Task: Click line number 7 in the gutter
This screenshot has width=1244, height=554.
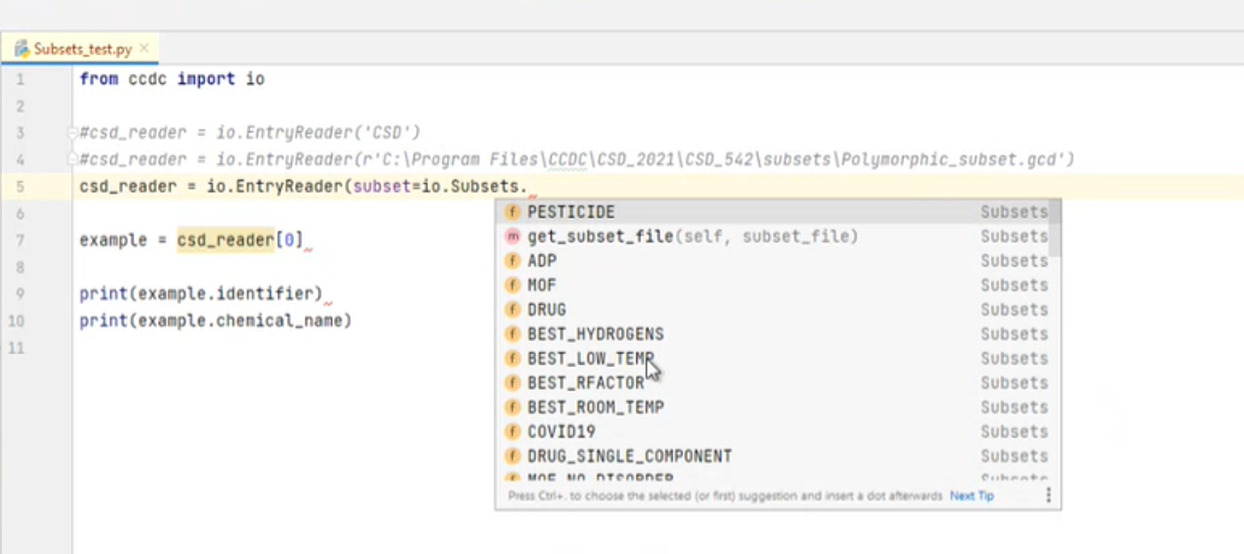Action: click(x=20, y=240)
